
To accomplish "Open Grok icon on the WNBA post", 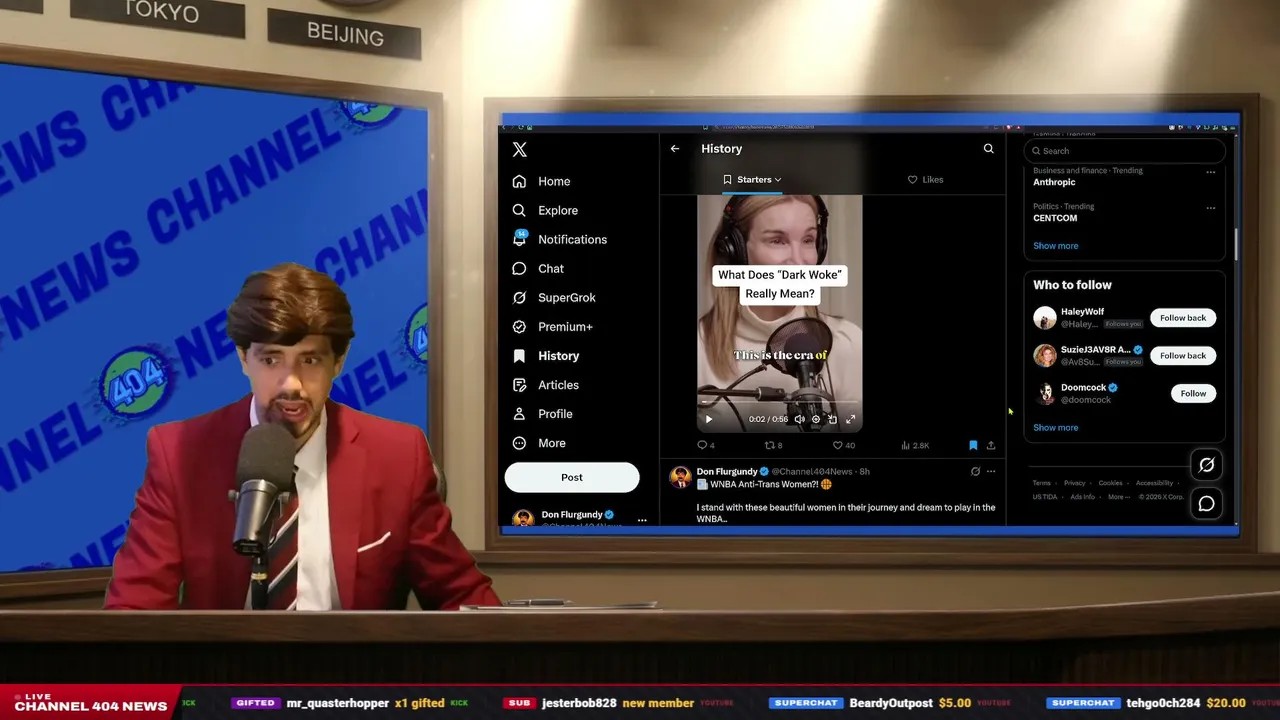I will click(975, 471).
